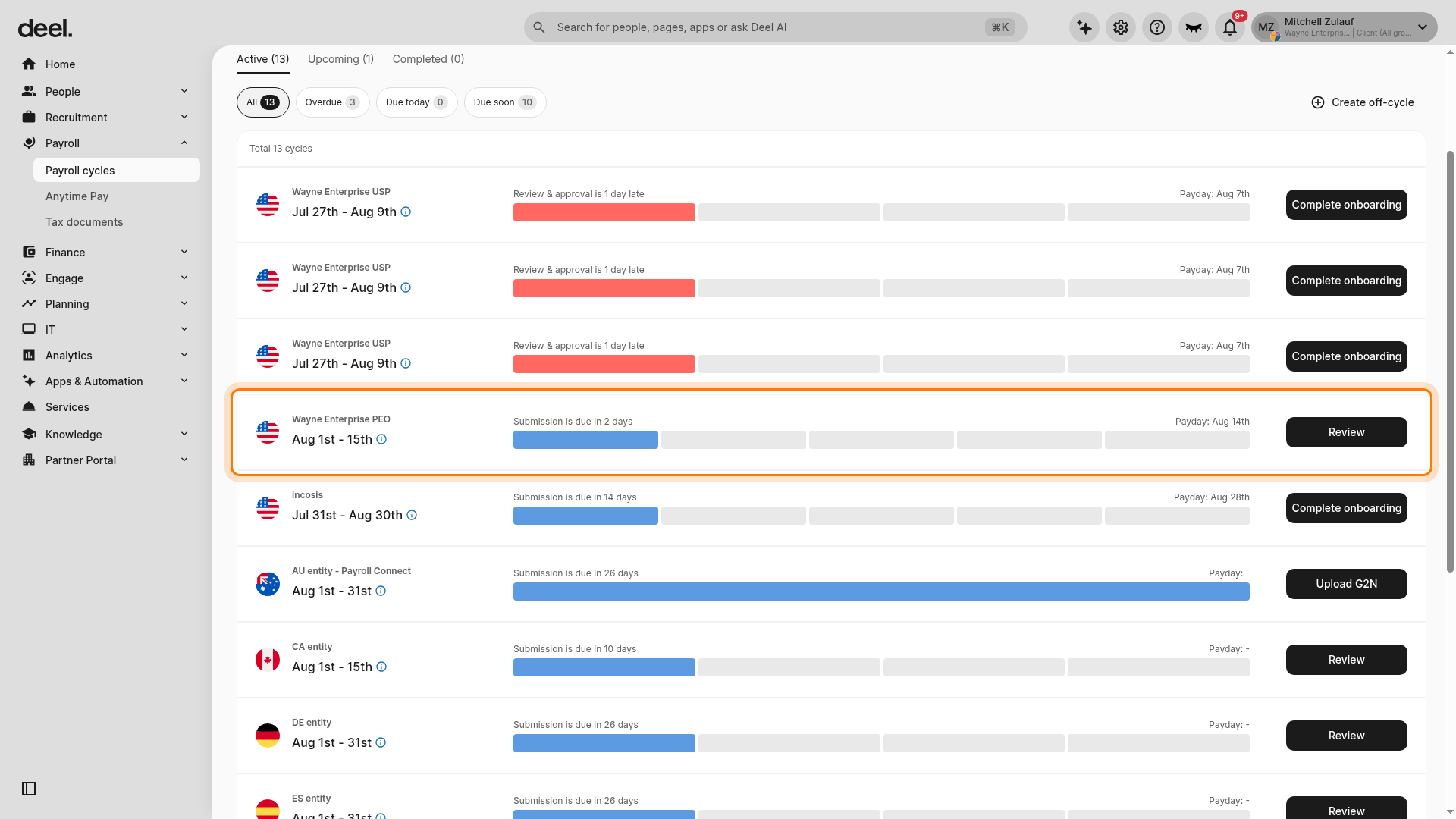Switch to the Completed (0) tab
This screenshot has height=819, width=1456.
click(x=428, y=59)
